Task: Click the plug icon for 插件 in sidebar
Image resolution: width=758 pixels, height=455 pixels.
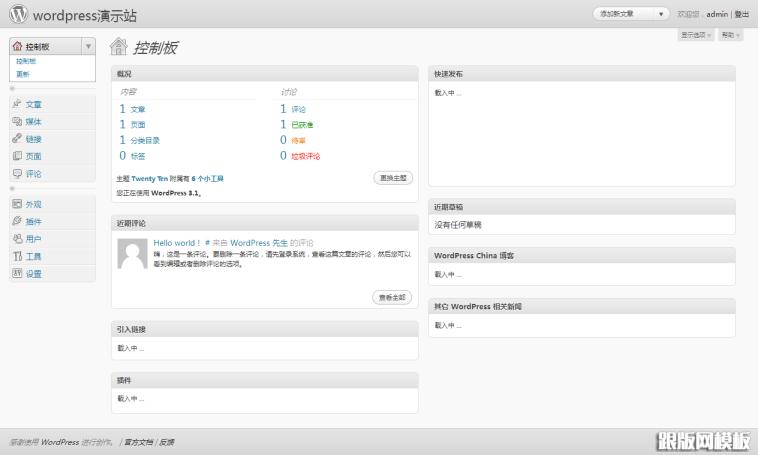Action: click(x=17, y=221)
